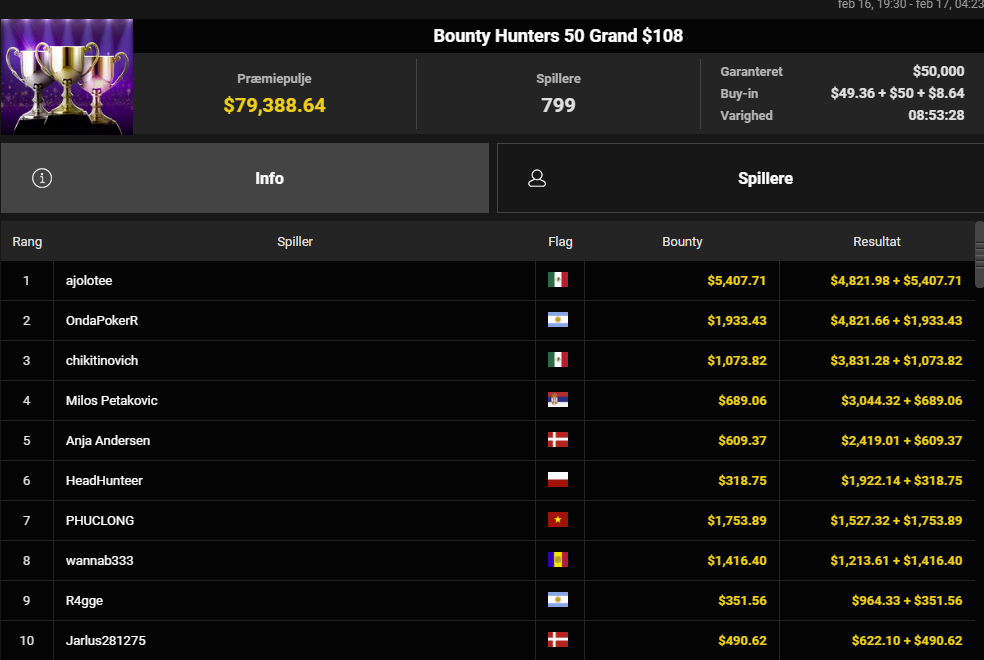Select player ajolotee in first place
The height and width of the screenshot is (660, 984).
coord(89,280)
